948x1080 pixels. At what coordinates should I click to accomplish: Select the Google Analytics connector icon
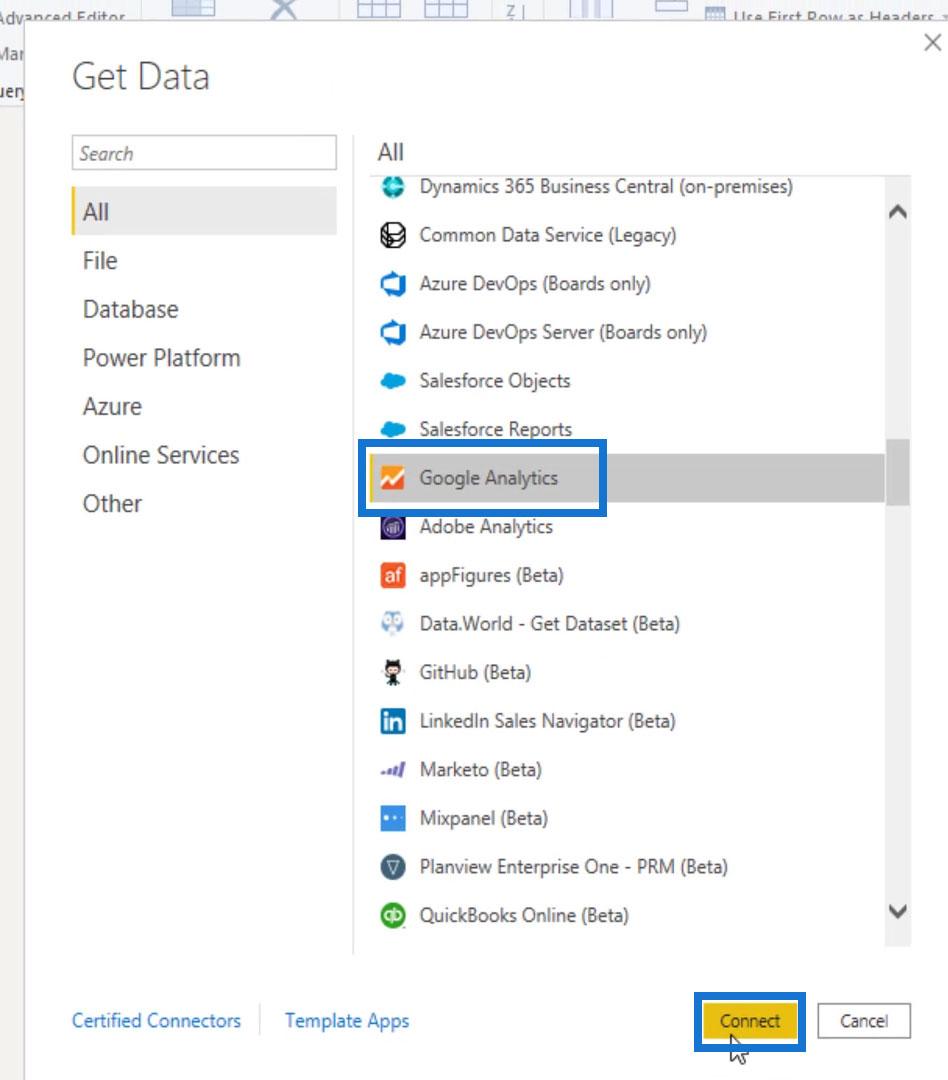tap(393, 478)
